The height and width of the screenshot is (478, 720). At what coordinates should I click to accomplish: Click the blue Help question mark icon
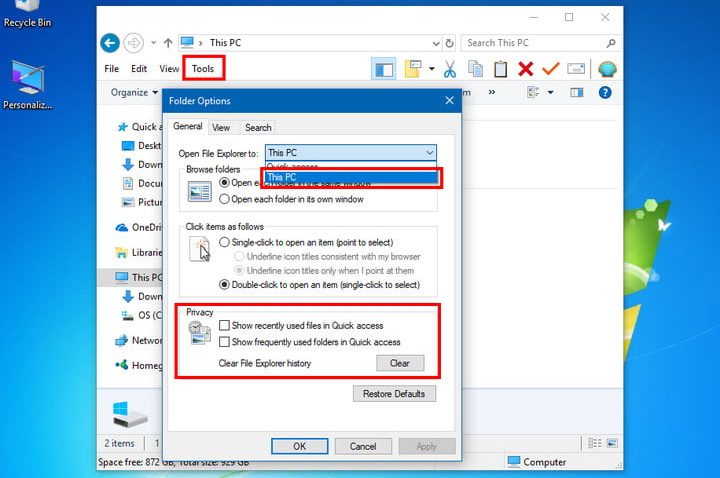tap(604, 93)
